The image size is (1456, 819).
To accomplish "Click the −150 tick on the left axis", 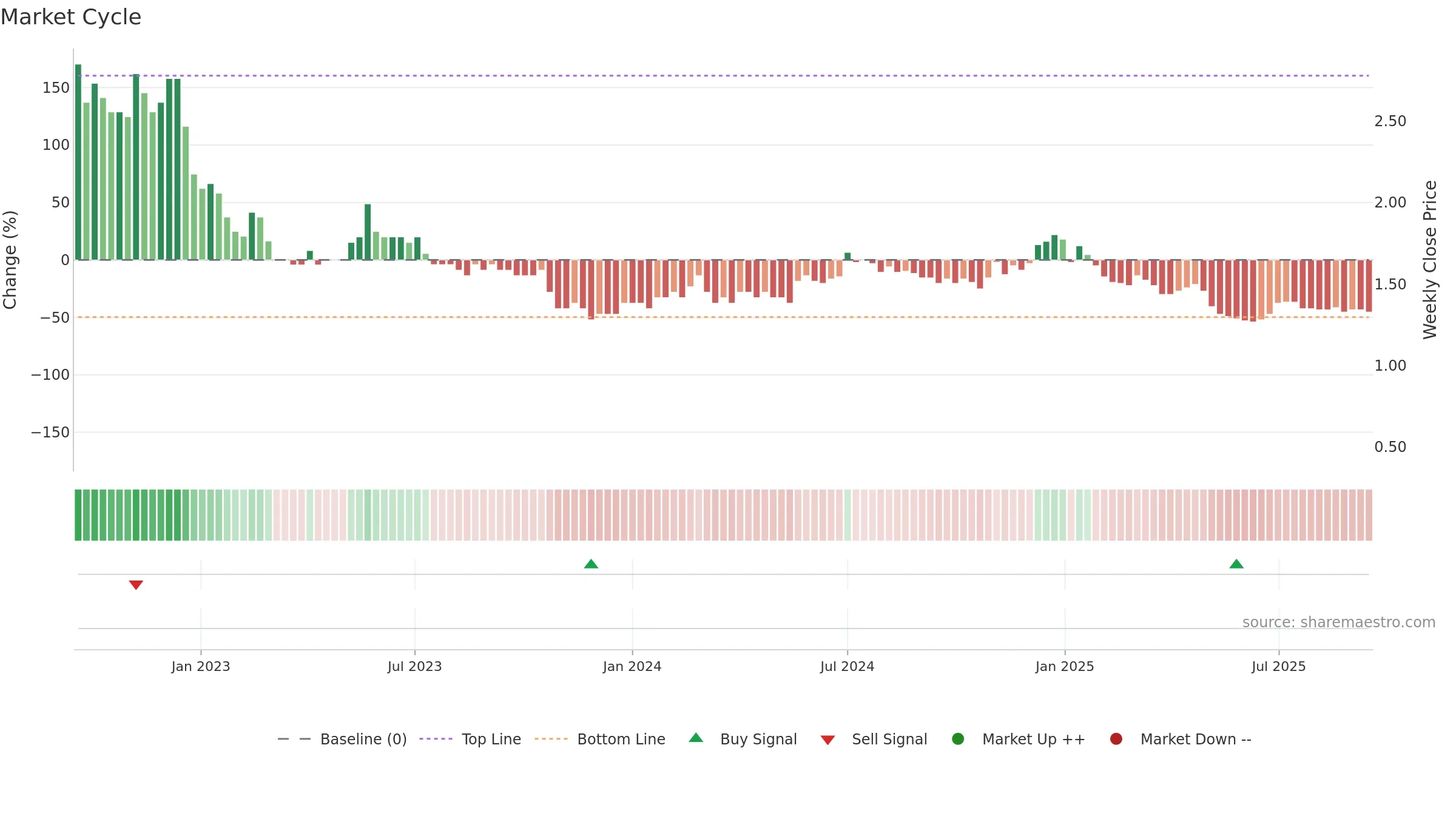I will tap(50, 433).
